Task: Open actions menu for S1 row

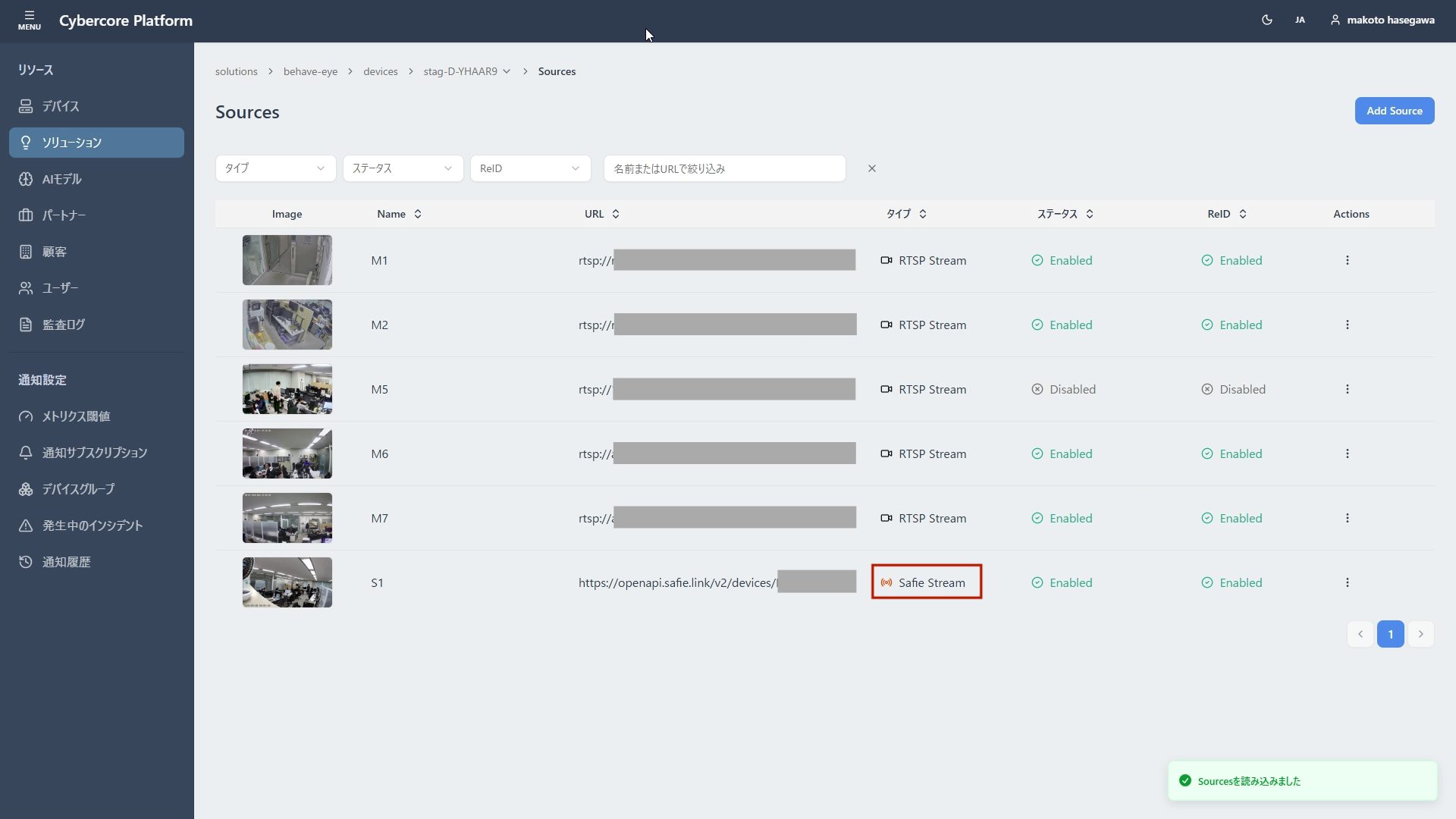Action: pyautogui.click(x=1347, y=582)
